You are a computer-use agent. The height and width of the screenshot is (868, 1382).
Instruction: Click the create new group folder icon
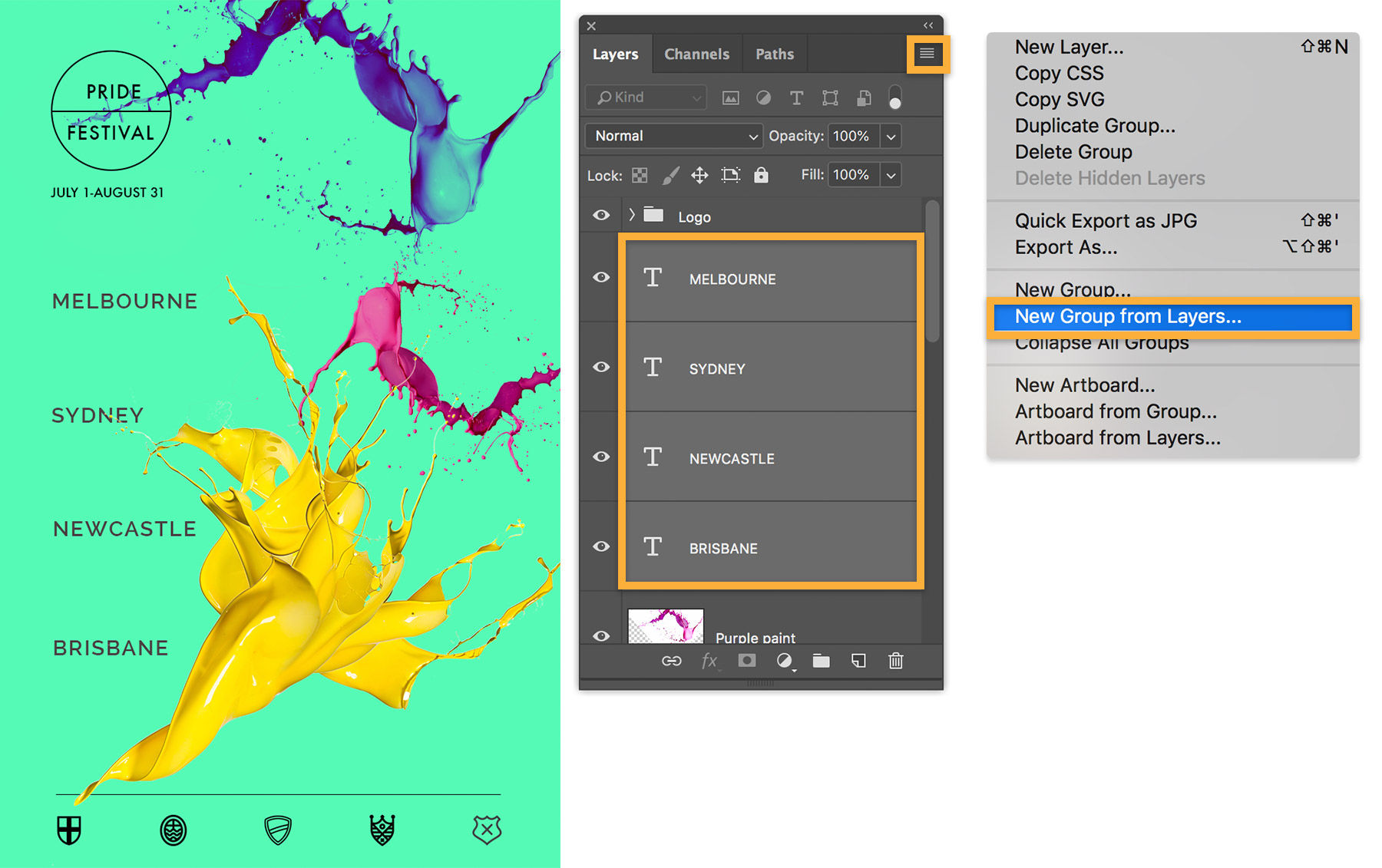821,661
